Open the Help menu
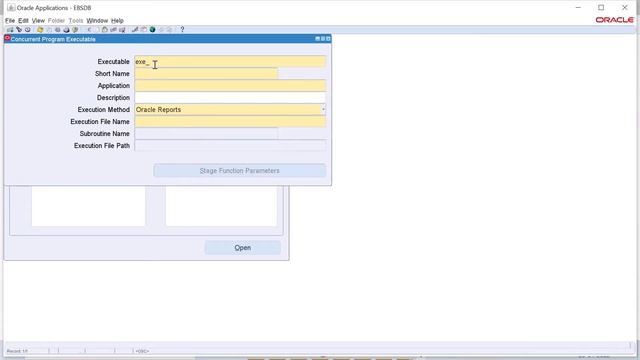This screenshot has width=640, height=360. pos(117,20)
